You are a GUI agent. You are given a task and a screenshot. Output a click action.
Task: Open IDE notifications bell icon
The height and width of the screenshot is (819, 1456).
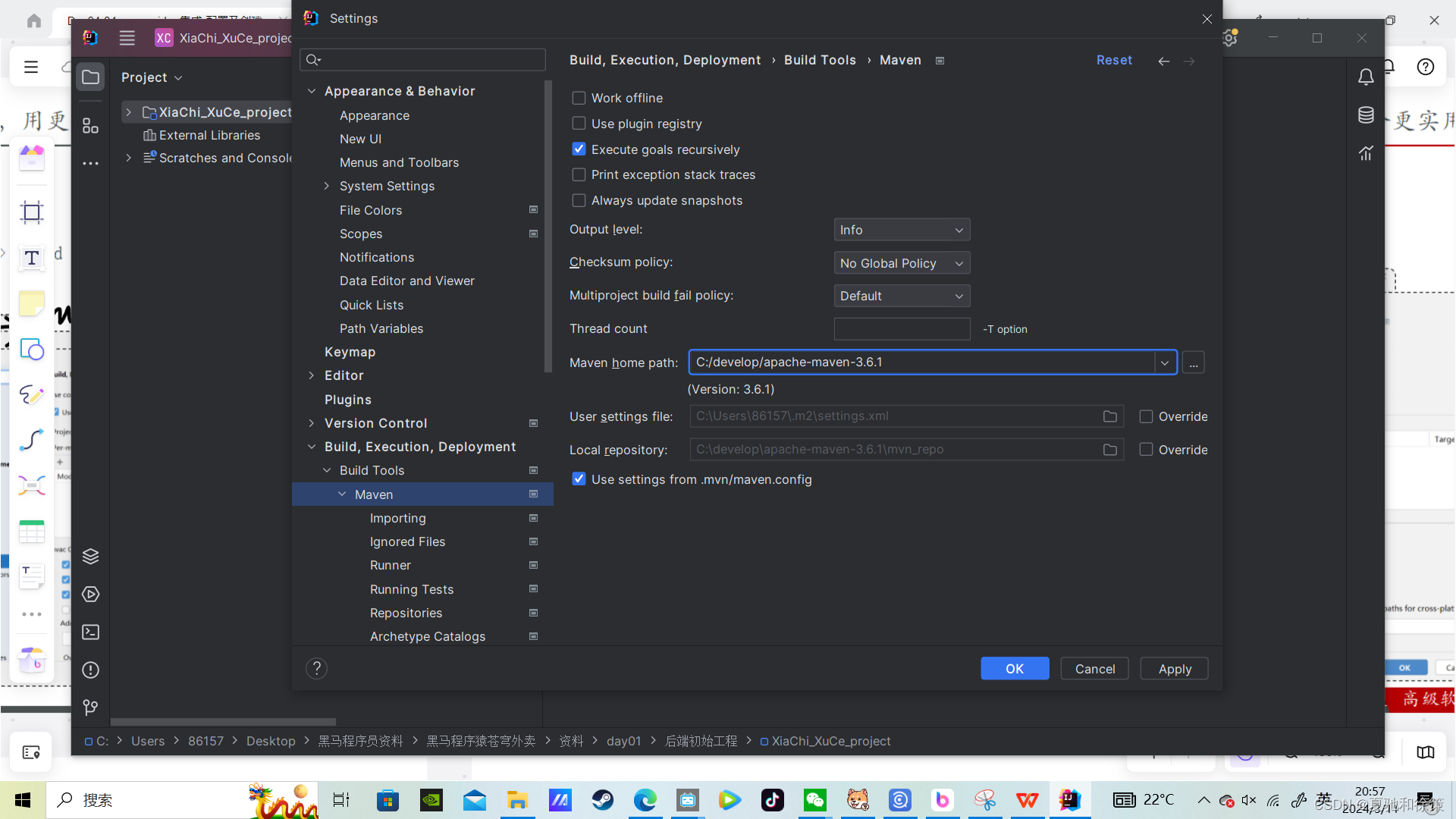1366,77
